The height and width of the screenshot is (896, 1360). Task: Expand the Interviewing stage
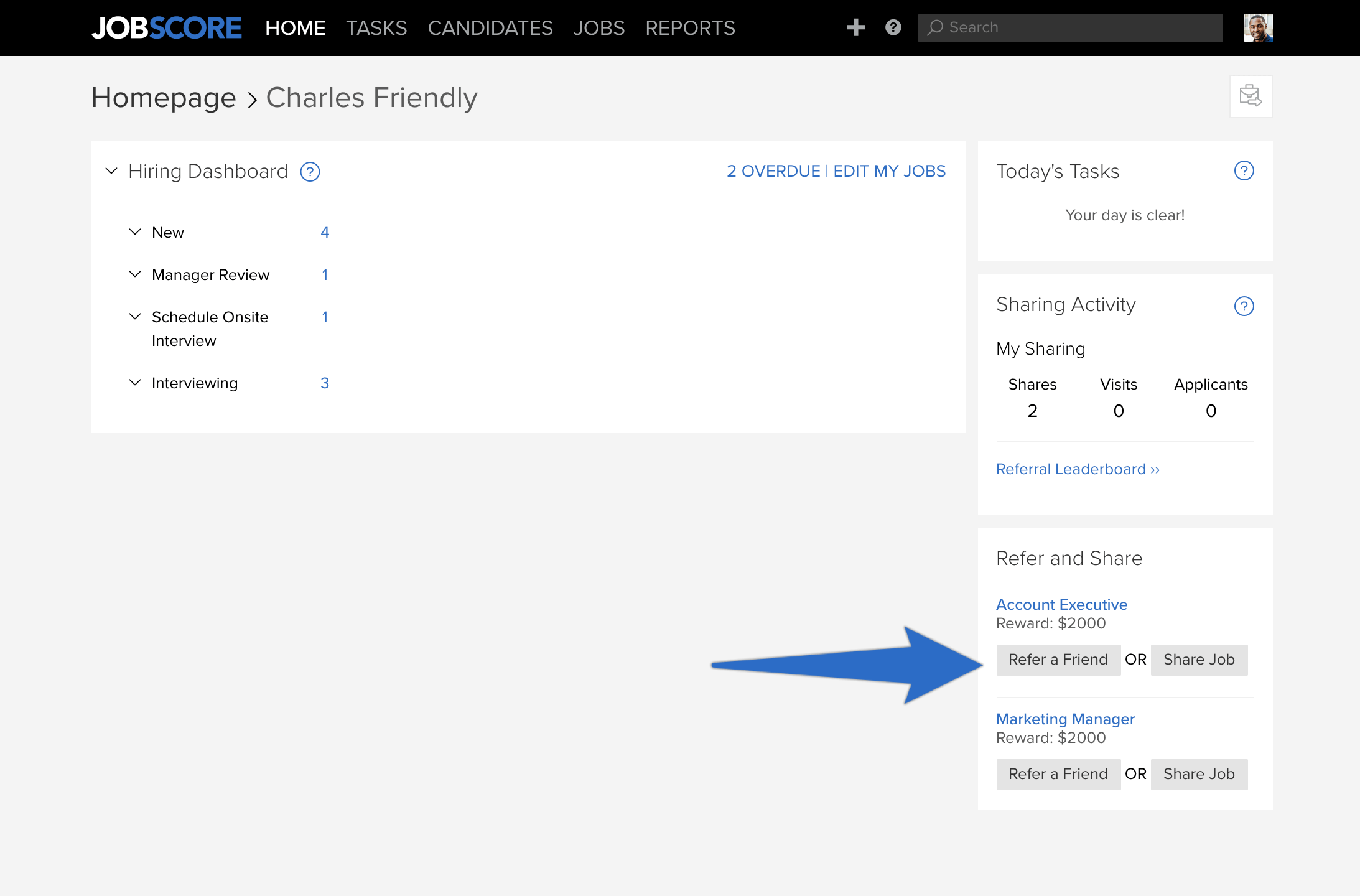135,383
